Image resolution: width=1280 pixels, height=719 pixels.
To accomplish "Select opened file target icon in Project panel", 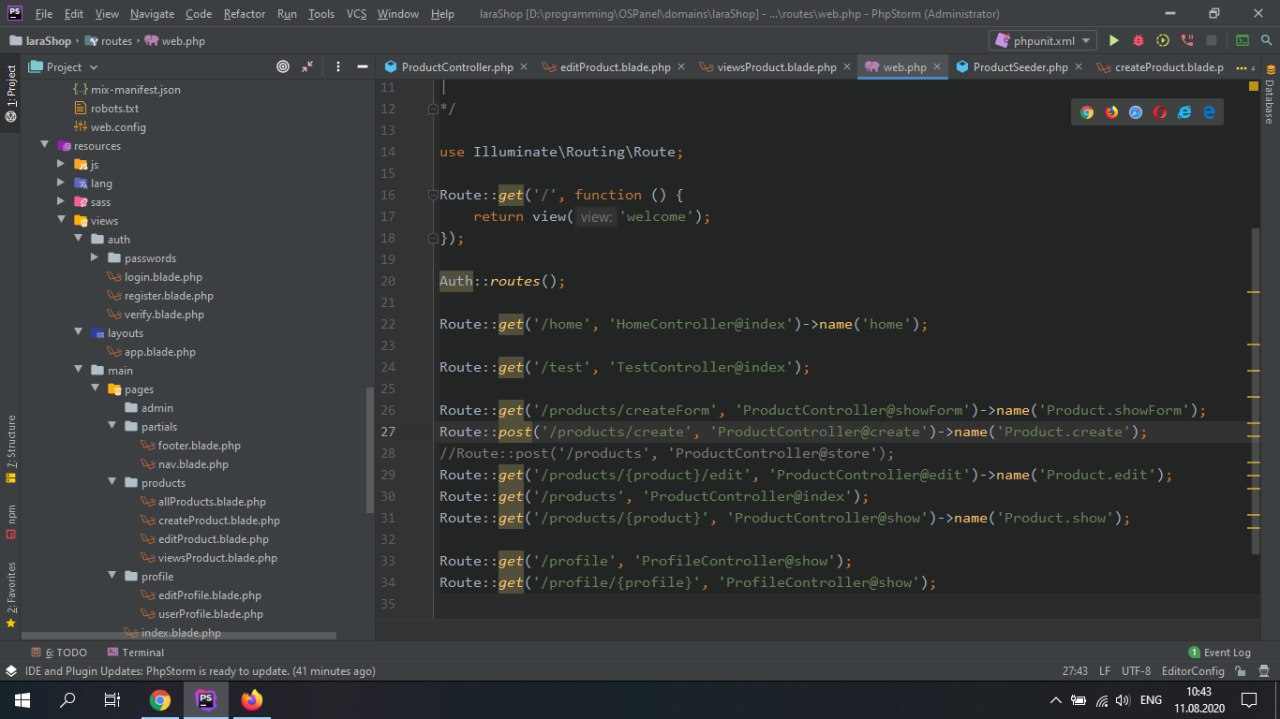I will (283, 66).
